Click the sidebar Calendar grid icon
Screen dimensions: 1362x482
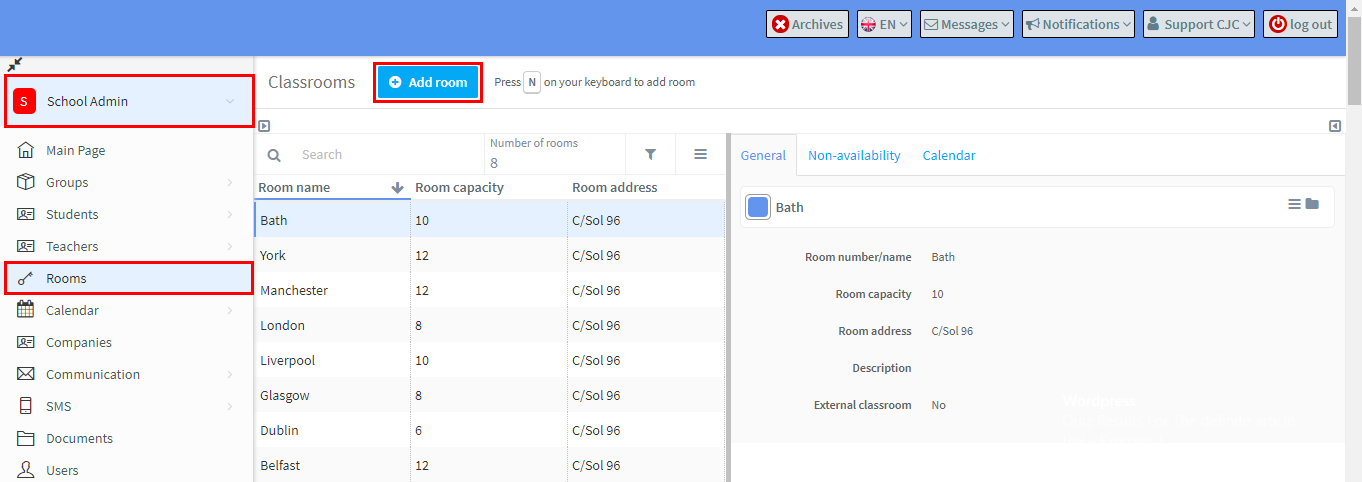click(26, 310)
